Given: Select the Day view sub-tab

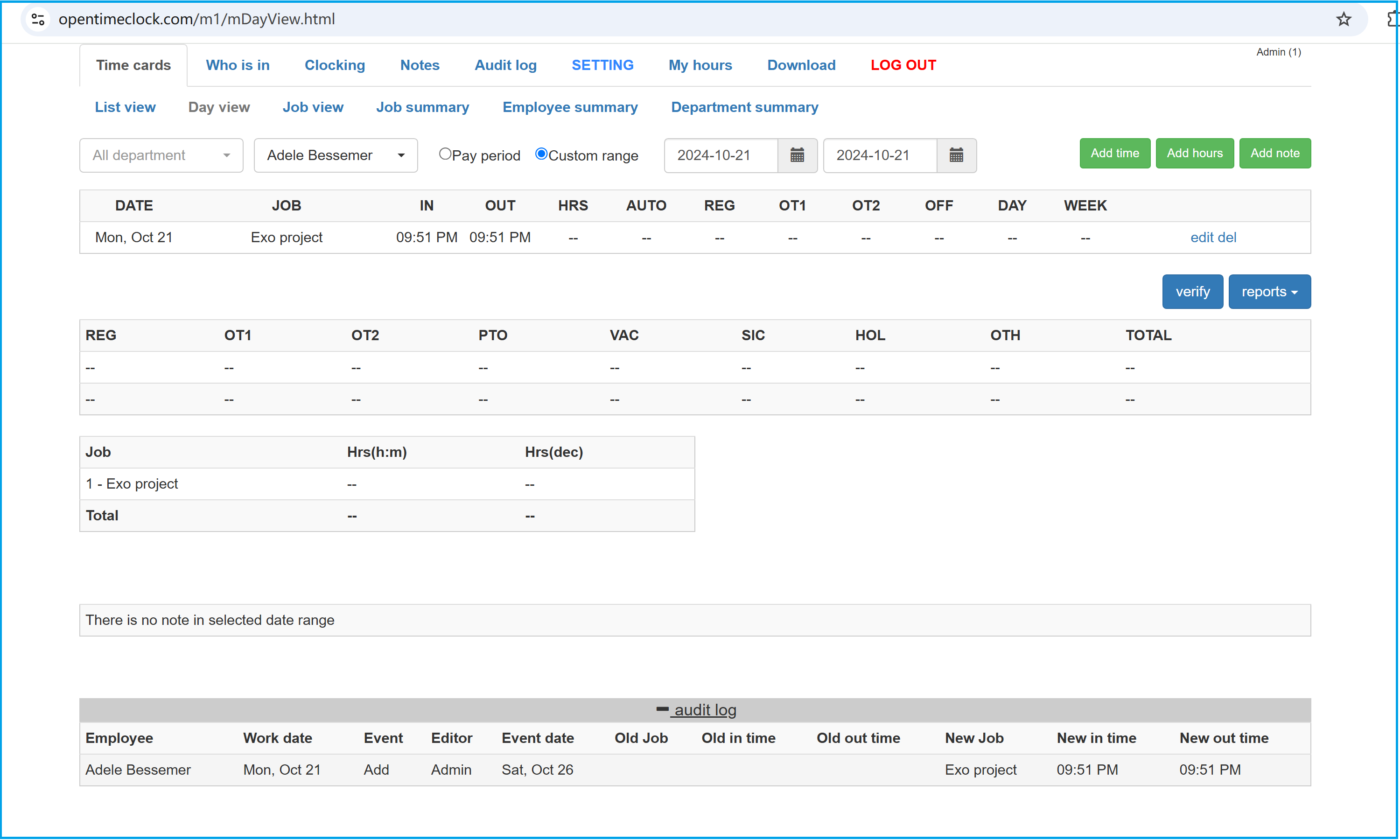Looking at the screenshot, I should 219,107.
